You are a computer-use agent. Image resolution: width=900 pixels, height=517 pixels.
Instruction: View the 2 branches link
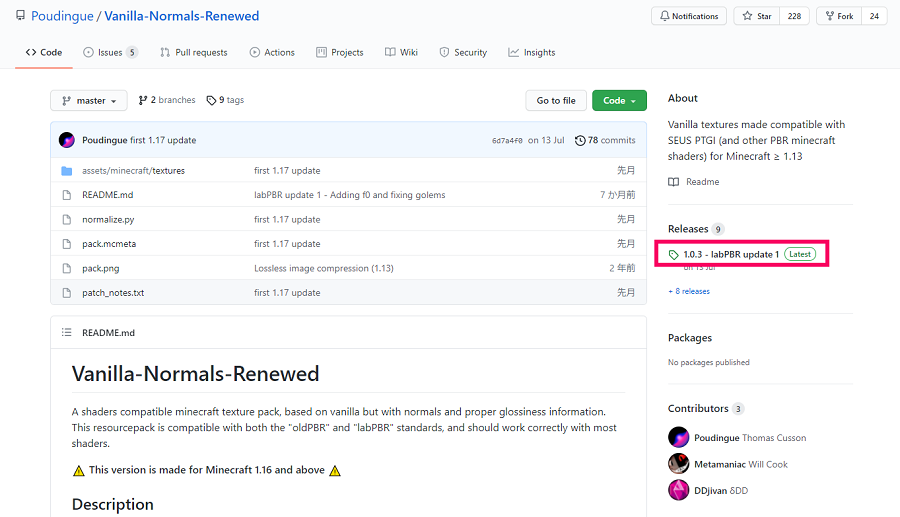click(167, 100)
